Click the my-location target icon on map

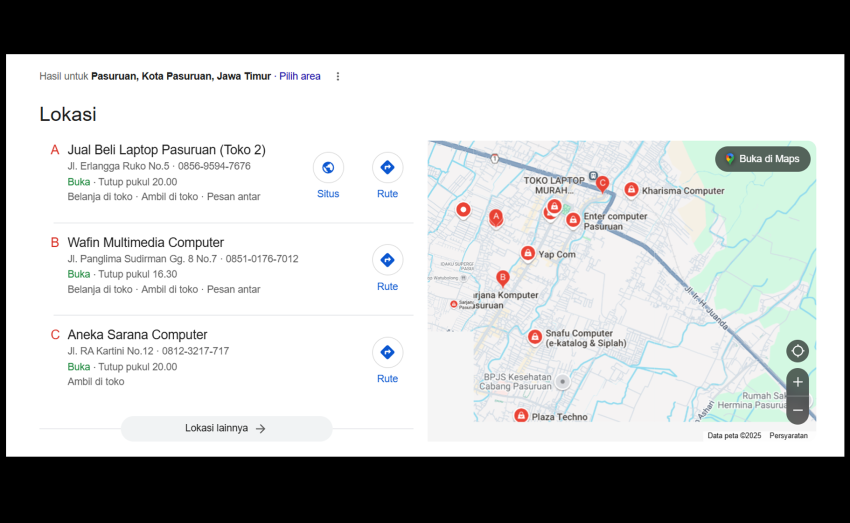tap(797, 351)
